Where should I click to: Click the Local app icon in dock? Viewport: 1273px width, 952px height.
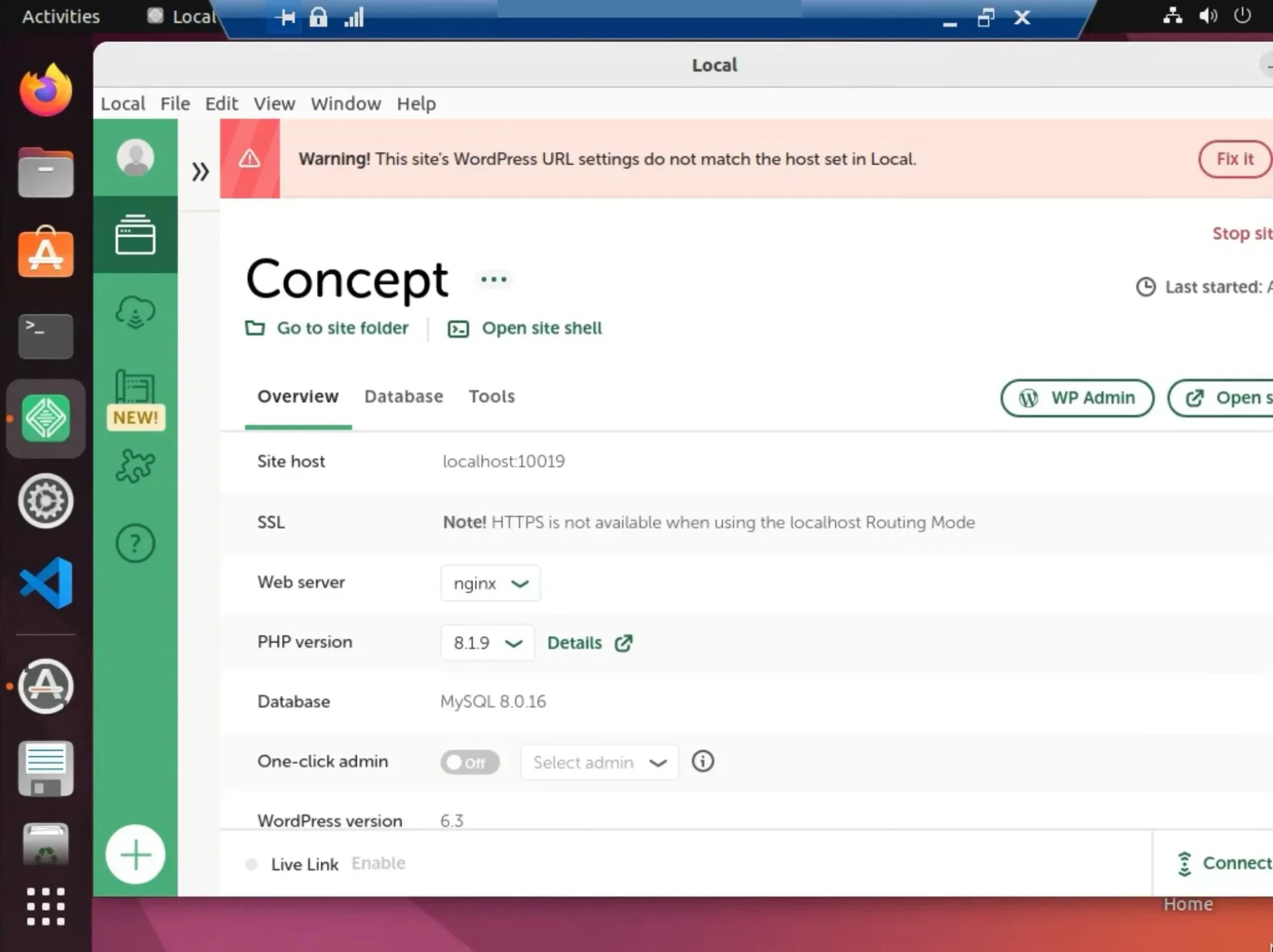click(x=45, y=419)
